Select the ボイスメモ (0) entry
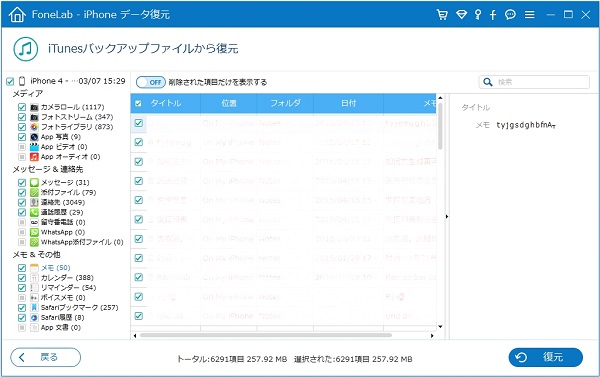The height and width of the screenshot is (377, 600). click(63, 297)
